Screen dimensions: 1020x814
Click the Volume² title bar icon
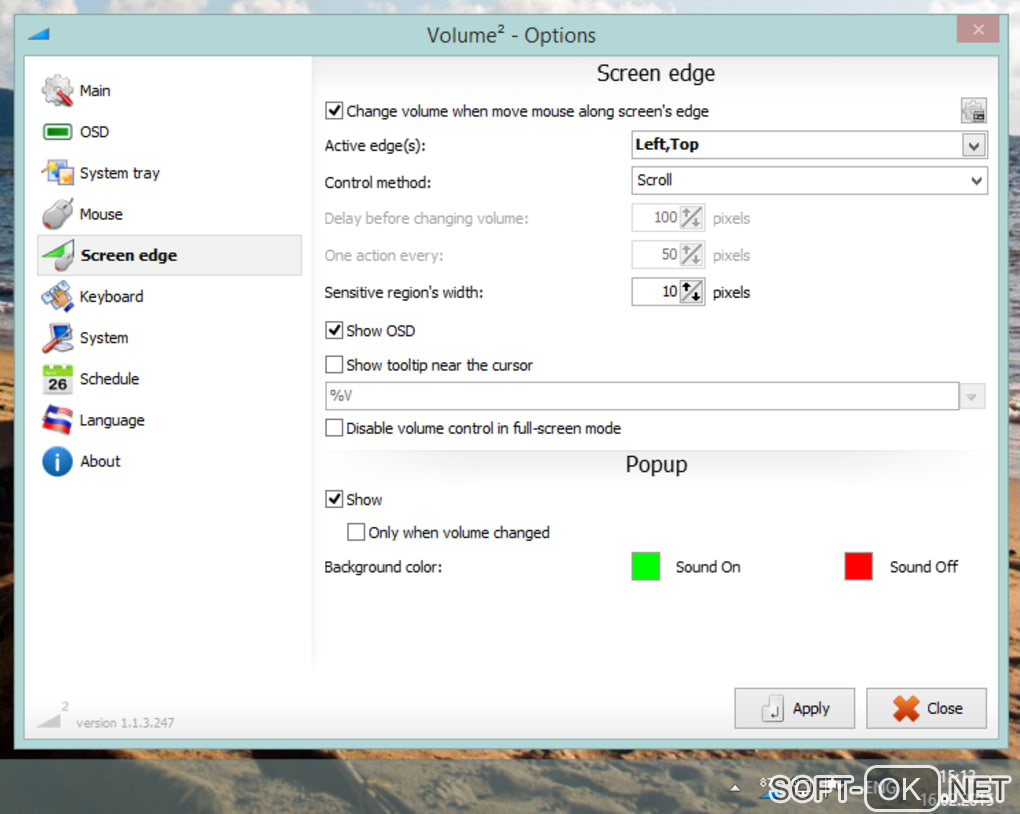39,33
